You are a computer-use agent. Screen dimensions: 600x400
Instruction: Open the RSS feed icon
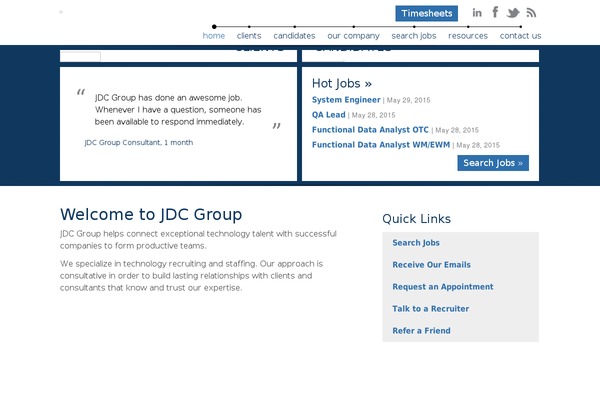531,13
